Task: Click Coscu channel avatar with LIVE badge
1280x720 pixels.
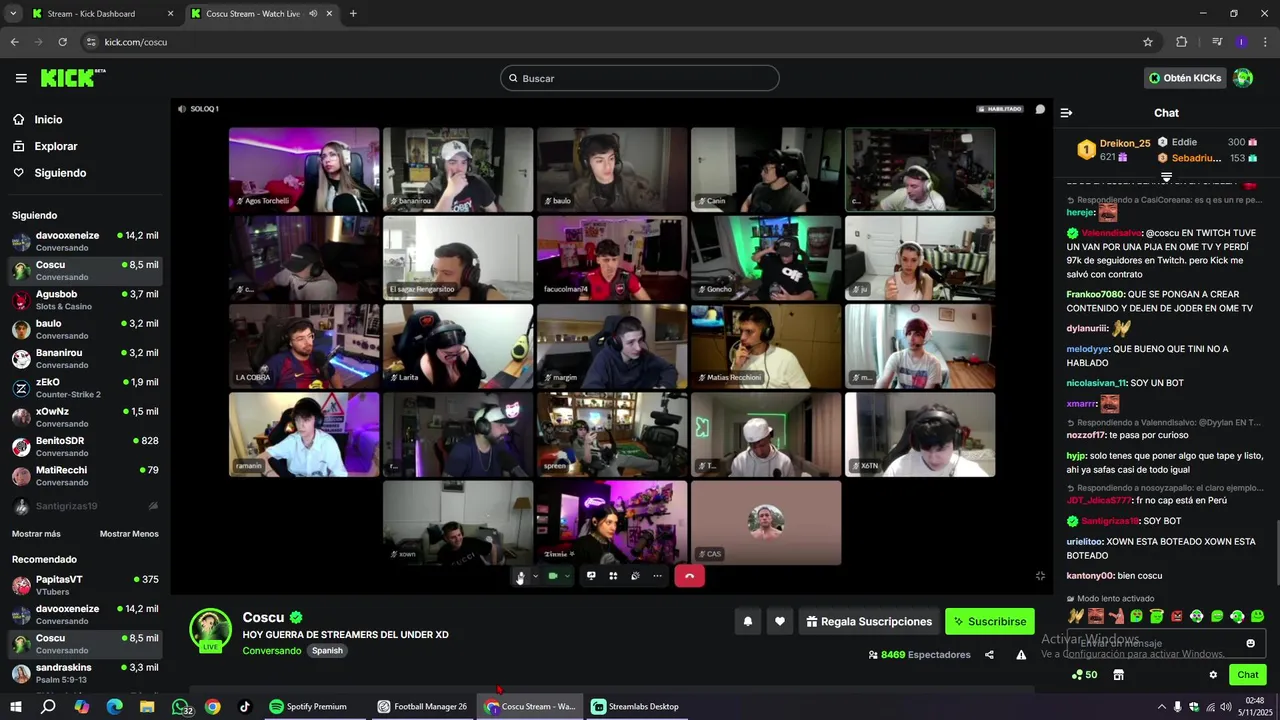Action: point(211,630)
